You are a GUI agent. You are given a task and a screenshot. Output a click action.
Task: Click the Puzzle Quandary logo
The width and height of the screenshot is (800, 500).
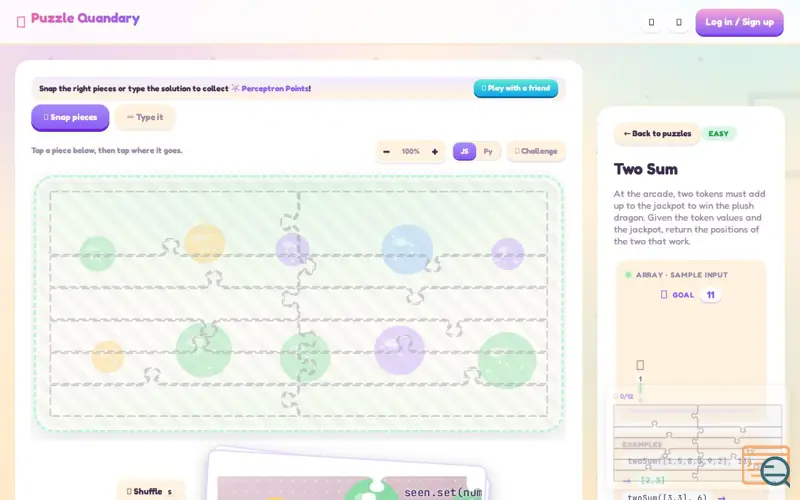tap(78, 19)
